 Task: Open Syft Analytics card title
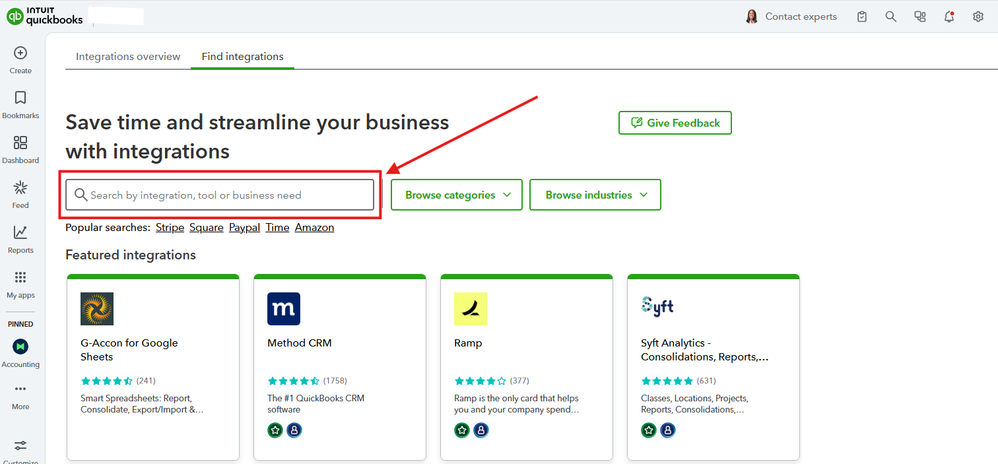(705, 350)
